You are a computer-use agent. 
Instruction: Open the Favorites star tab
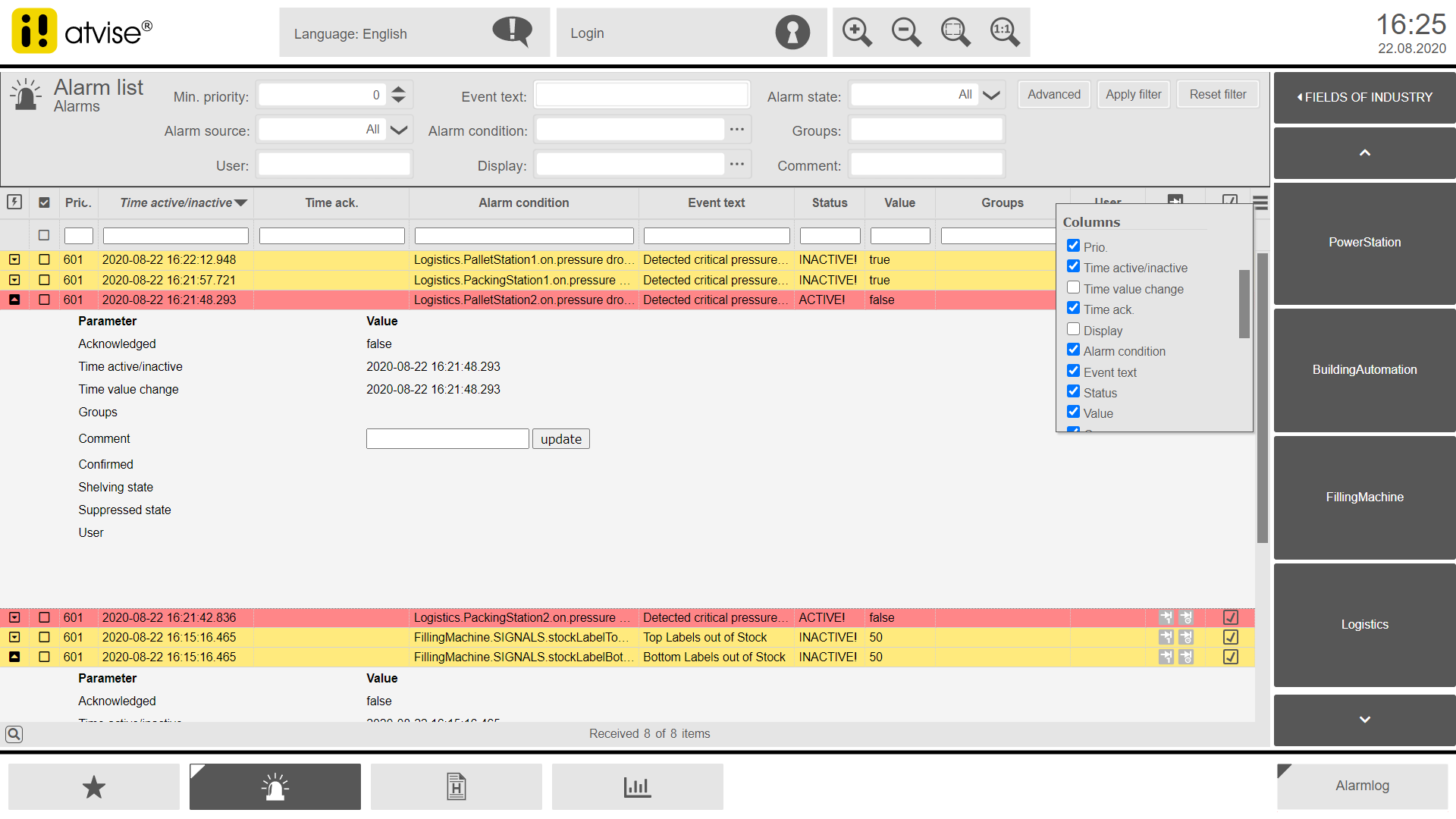94,786
